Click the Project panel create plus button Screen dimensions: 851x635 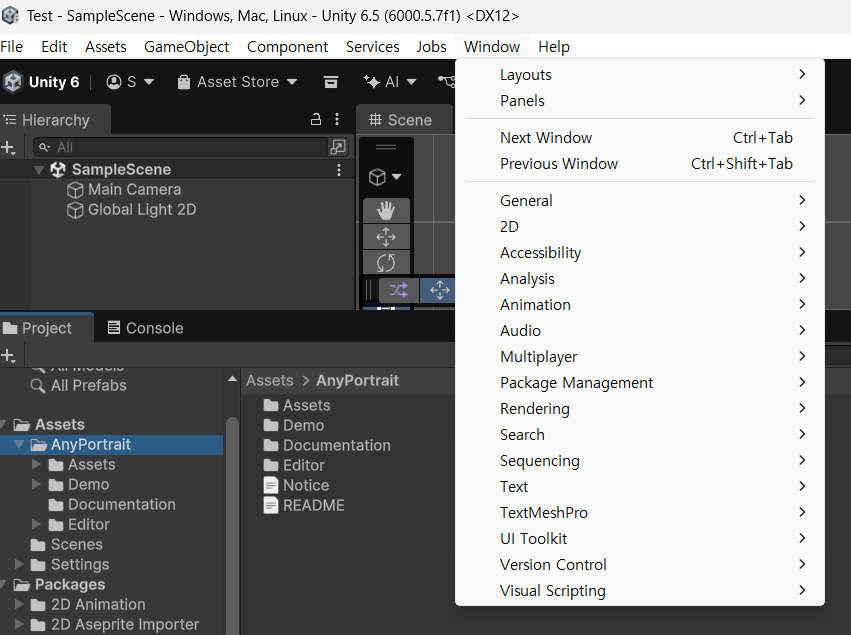tap(9, 356)
